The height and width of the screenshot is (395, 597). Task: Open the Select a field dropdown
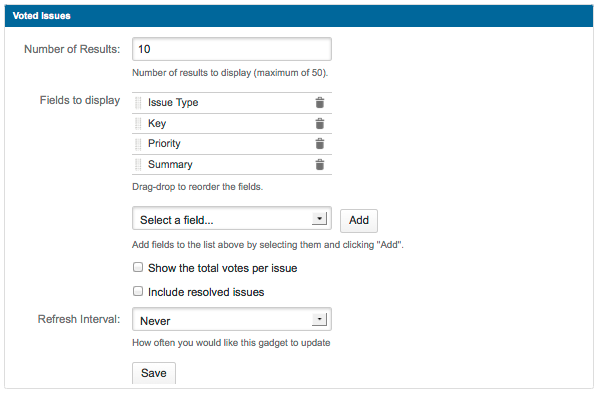pyautogui.click(x=231, y=219)
